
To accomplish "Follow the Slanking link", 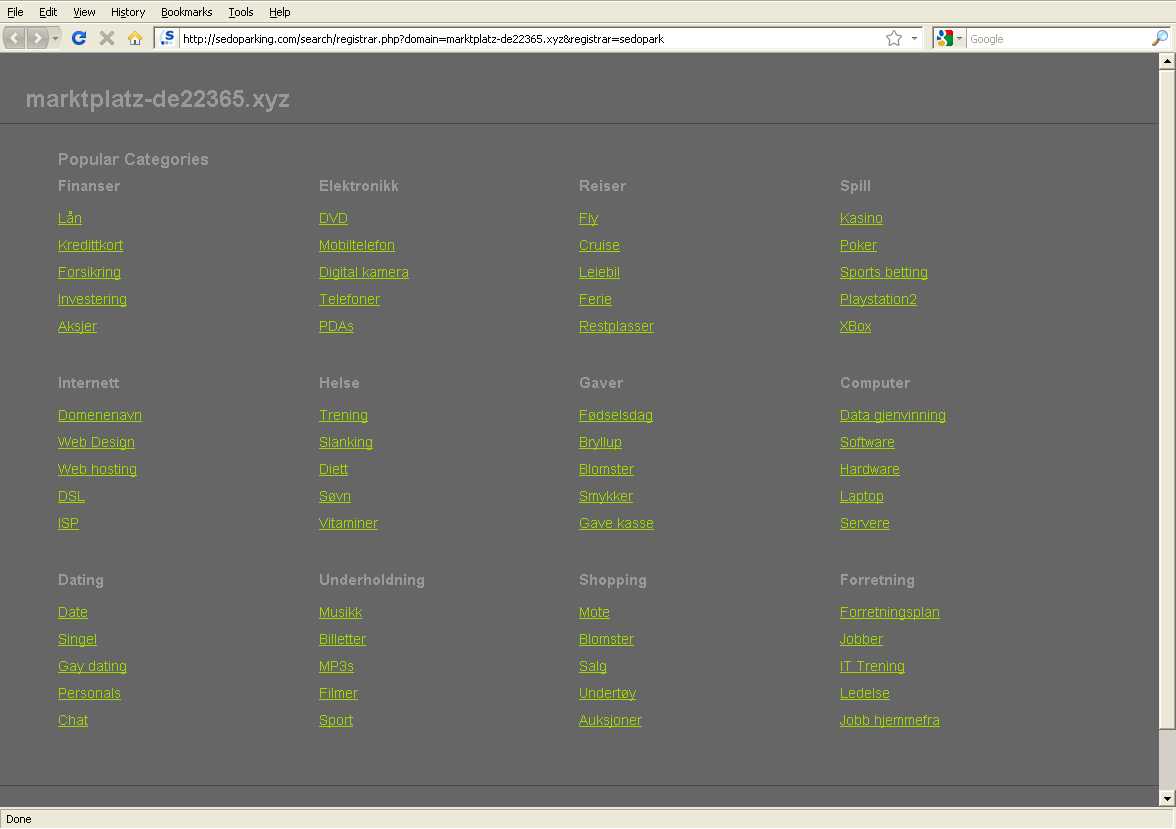I will (346, 443).
